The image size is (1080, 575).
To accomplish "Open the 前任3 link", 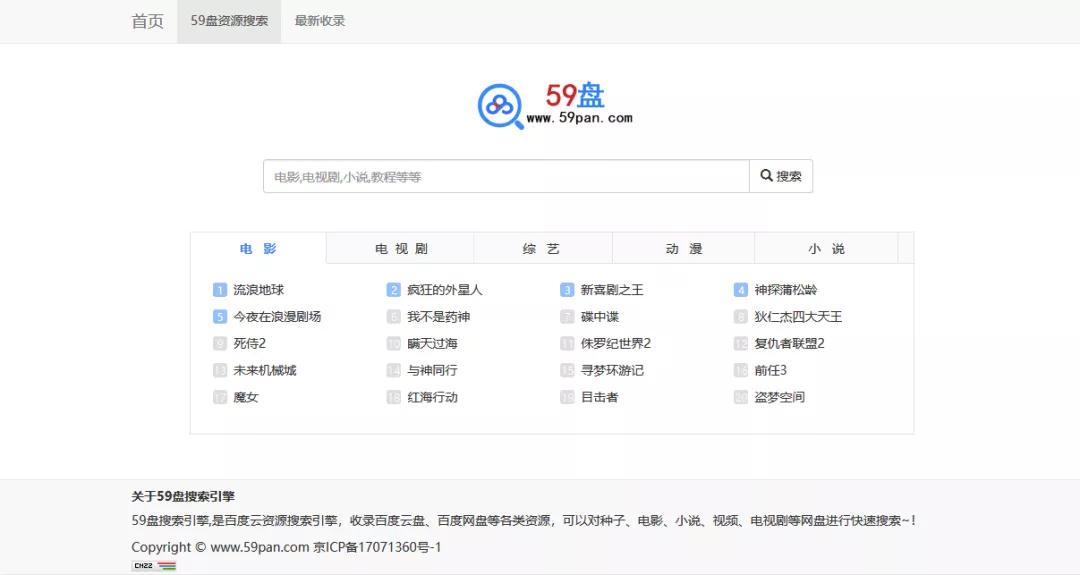I will click(770, 370).
